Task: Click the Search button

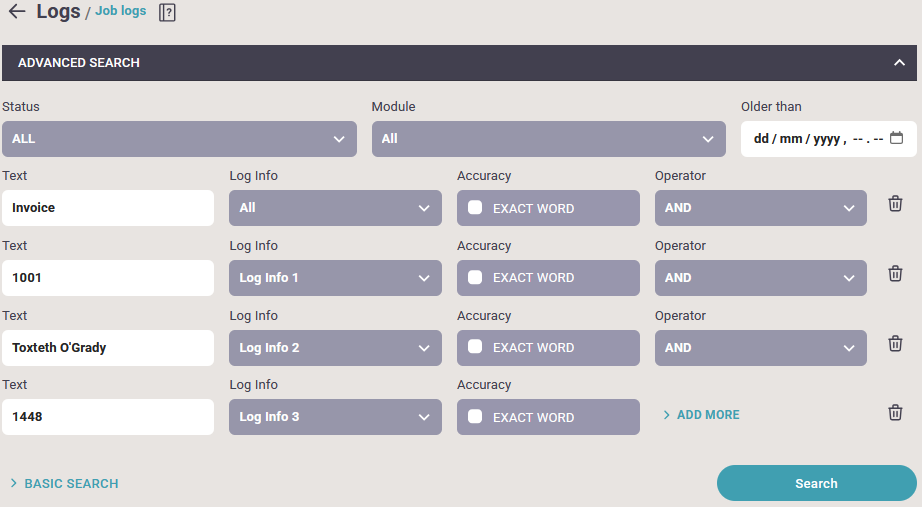Action: [x=817, y=483]
